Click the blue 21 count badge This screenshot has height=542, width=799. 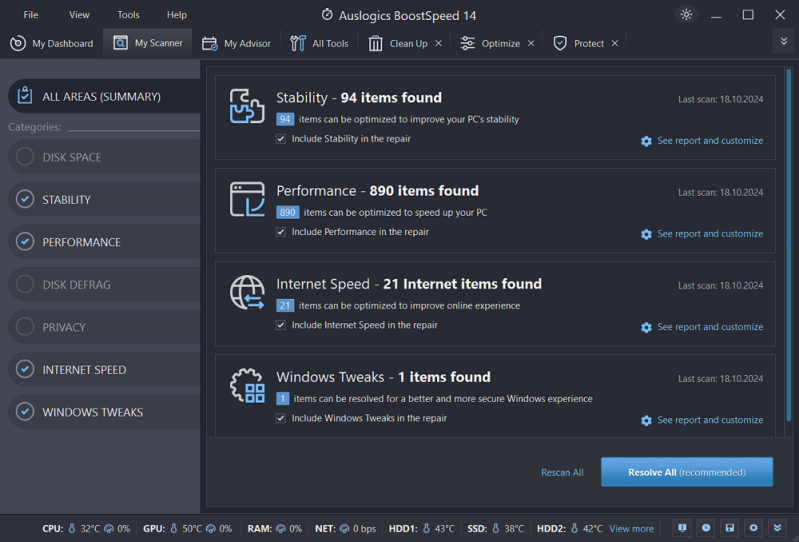coord(285,306)
